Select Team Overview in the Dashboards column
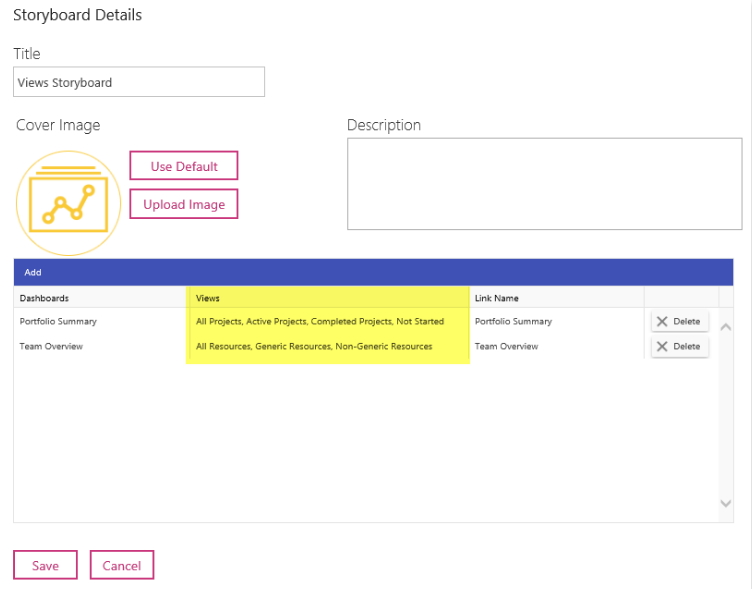Image resolution: width=752 pixels, height=589 pixels. [51, 346]
